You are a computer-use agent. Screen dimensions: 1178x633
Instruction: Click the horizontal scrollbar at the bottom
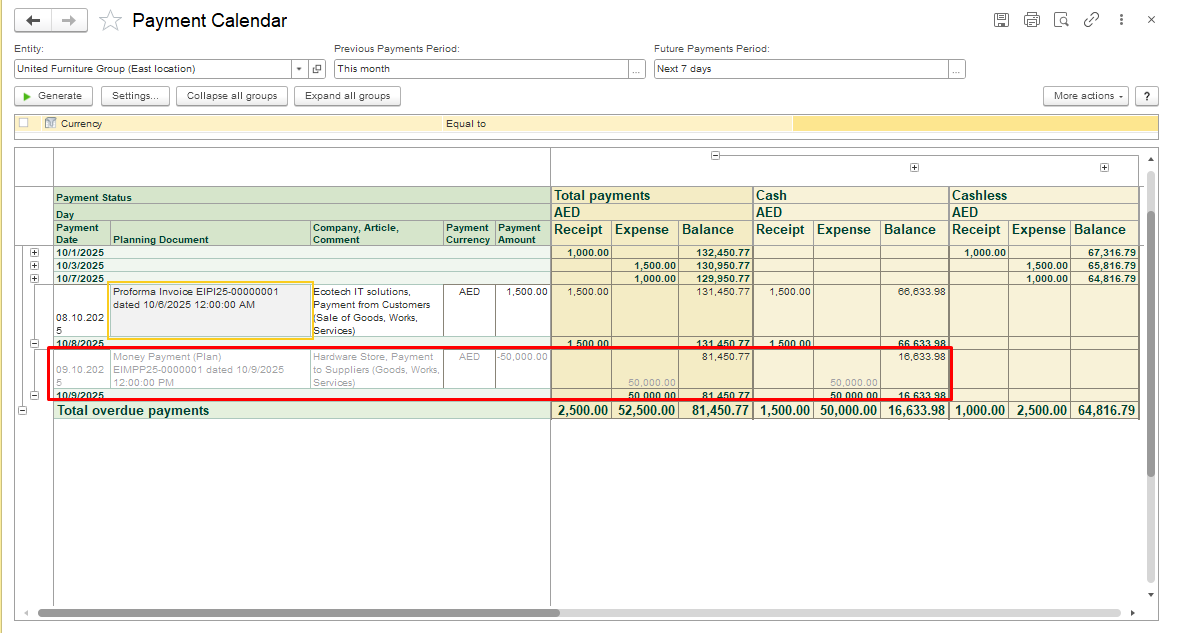pos(300,613)
